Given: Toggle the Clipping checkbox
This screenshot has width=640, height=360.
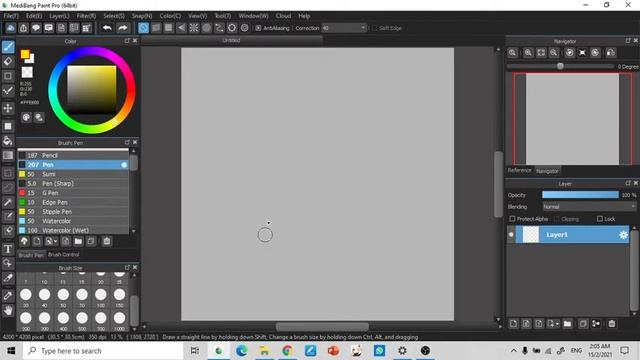Looking at the screenshot, I should click(x=557, y=219).
